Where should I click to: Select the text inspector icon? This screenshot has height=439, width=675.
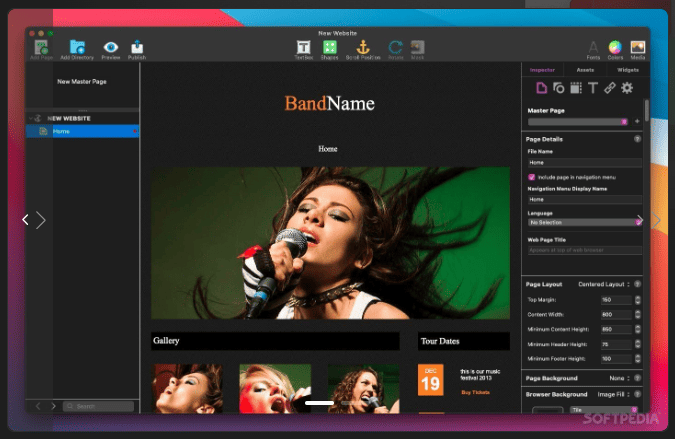[x=593, y=88]
